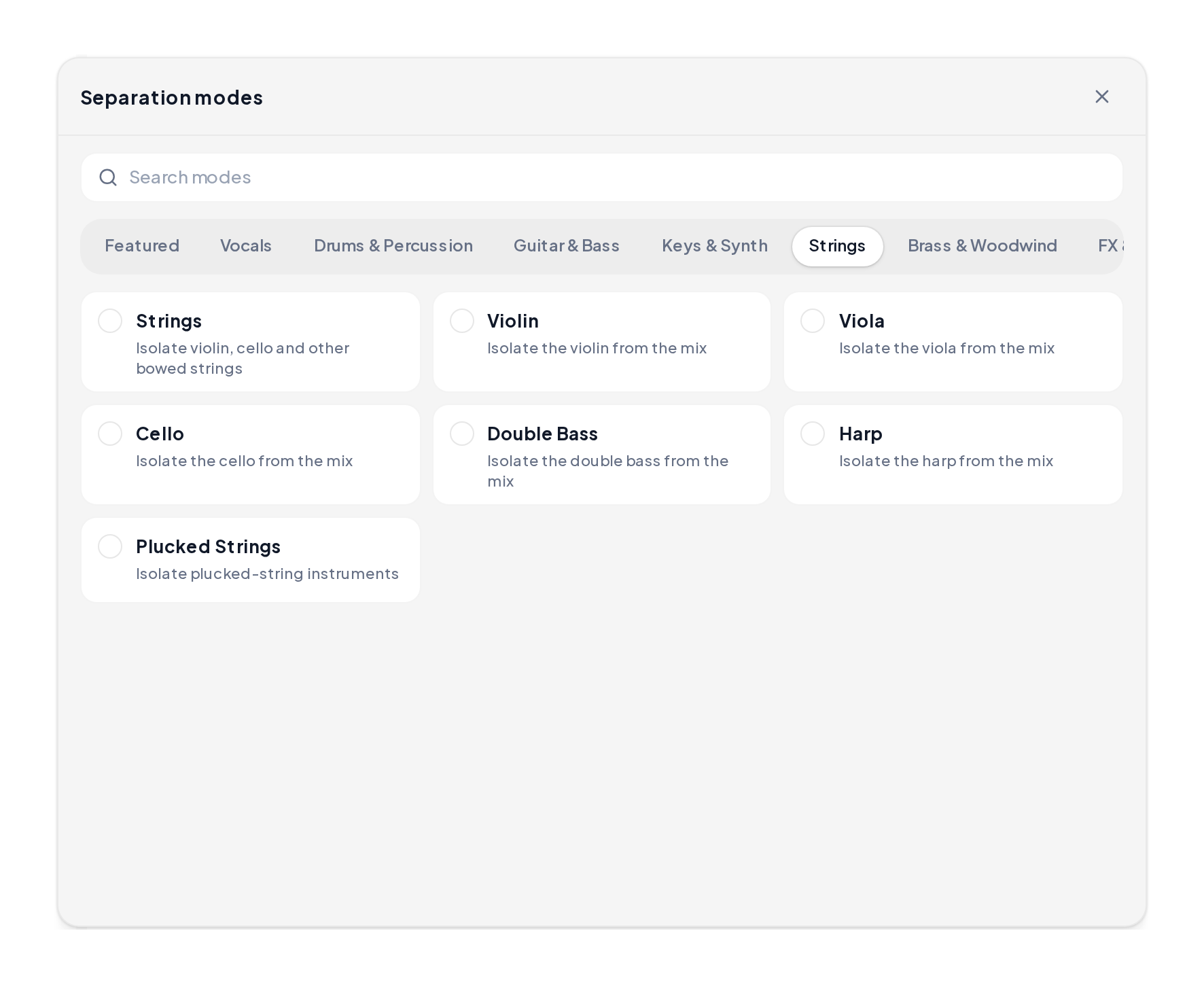Click the active Strings tab

(837, 246)
